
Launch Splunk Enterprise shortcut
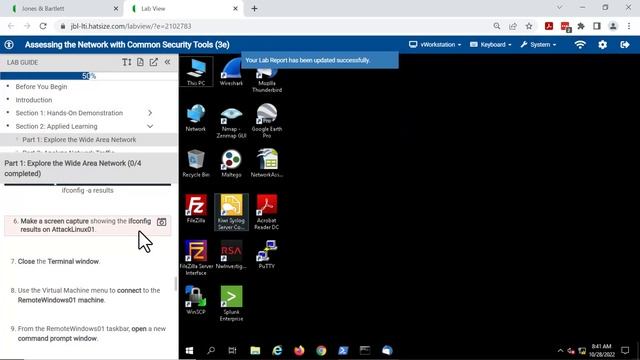point(231,304)
